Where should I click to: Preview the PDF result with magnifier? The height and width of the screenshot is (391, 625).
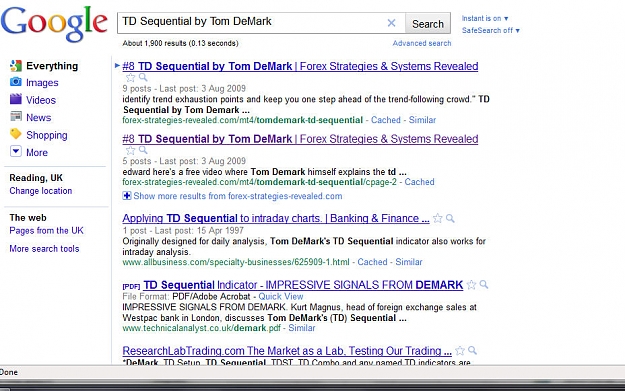click(x=484, y=285)
